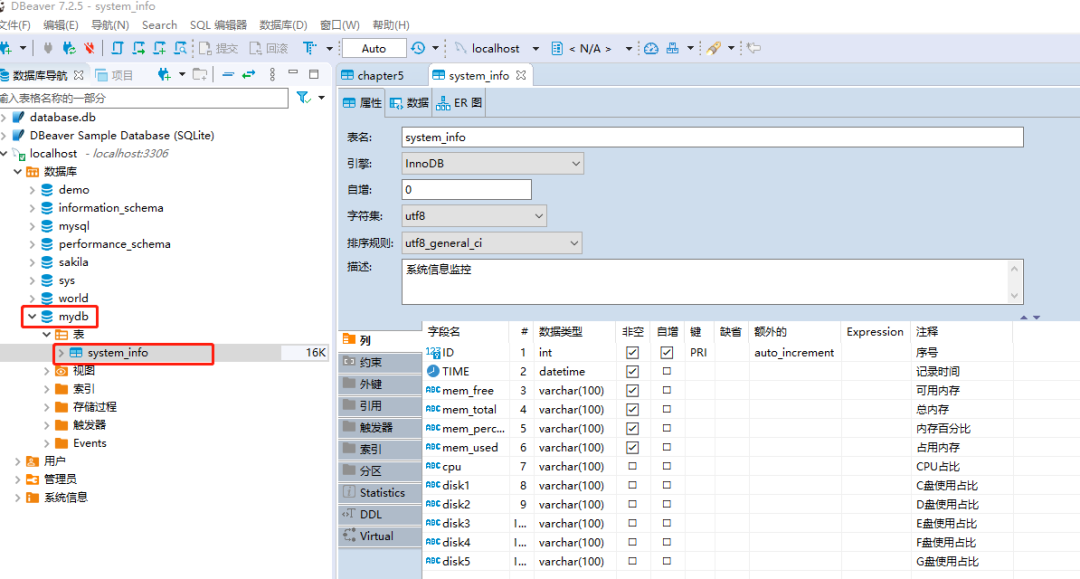
Task: Open the SQL 编辑器 menu
Action: point(218,25)
